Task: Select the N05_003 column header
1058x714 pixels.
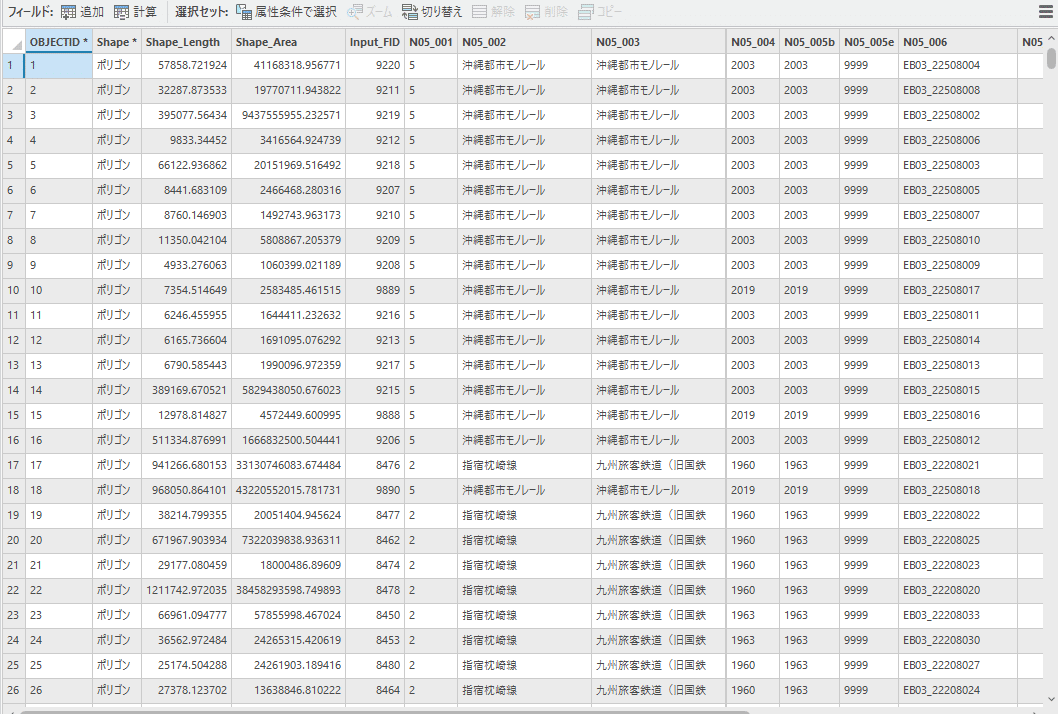Action: click(659, 42)
